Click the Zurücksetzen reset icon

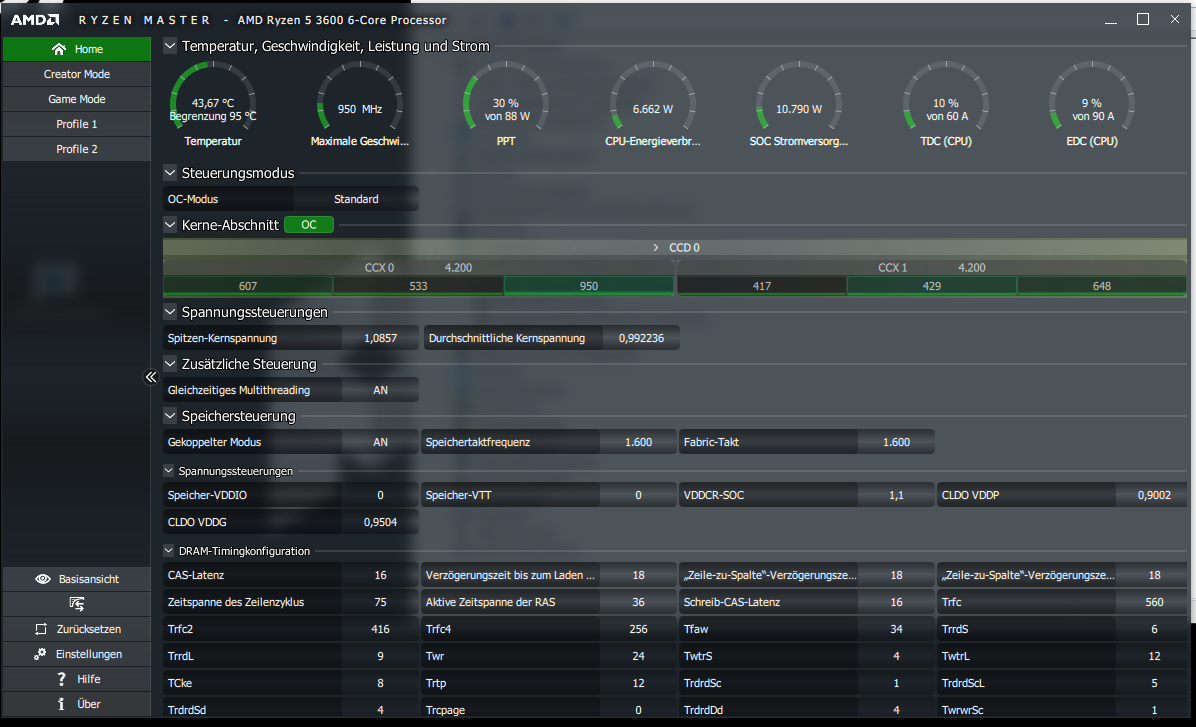tap(40, 629)
